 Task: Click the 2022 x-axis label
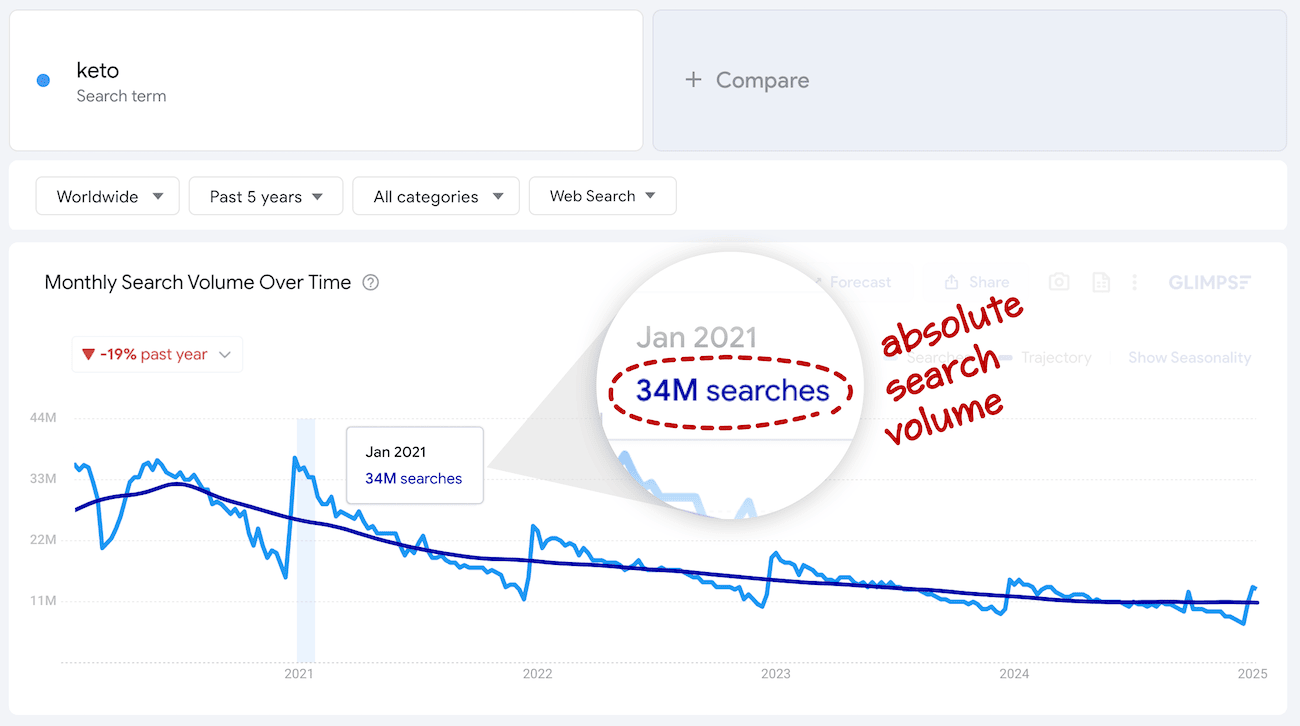(537, 674)
